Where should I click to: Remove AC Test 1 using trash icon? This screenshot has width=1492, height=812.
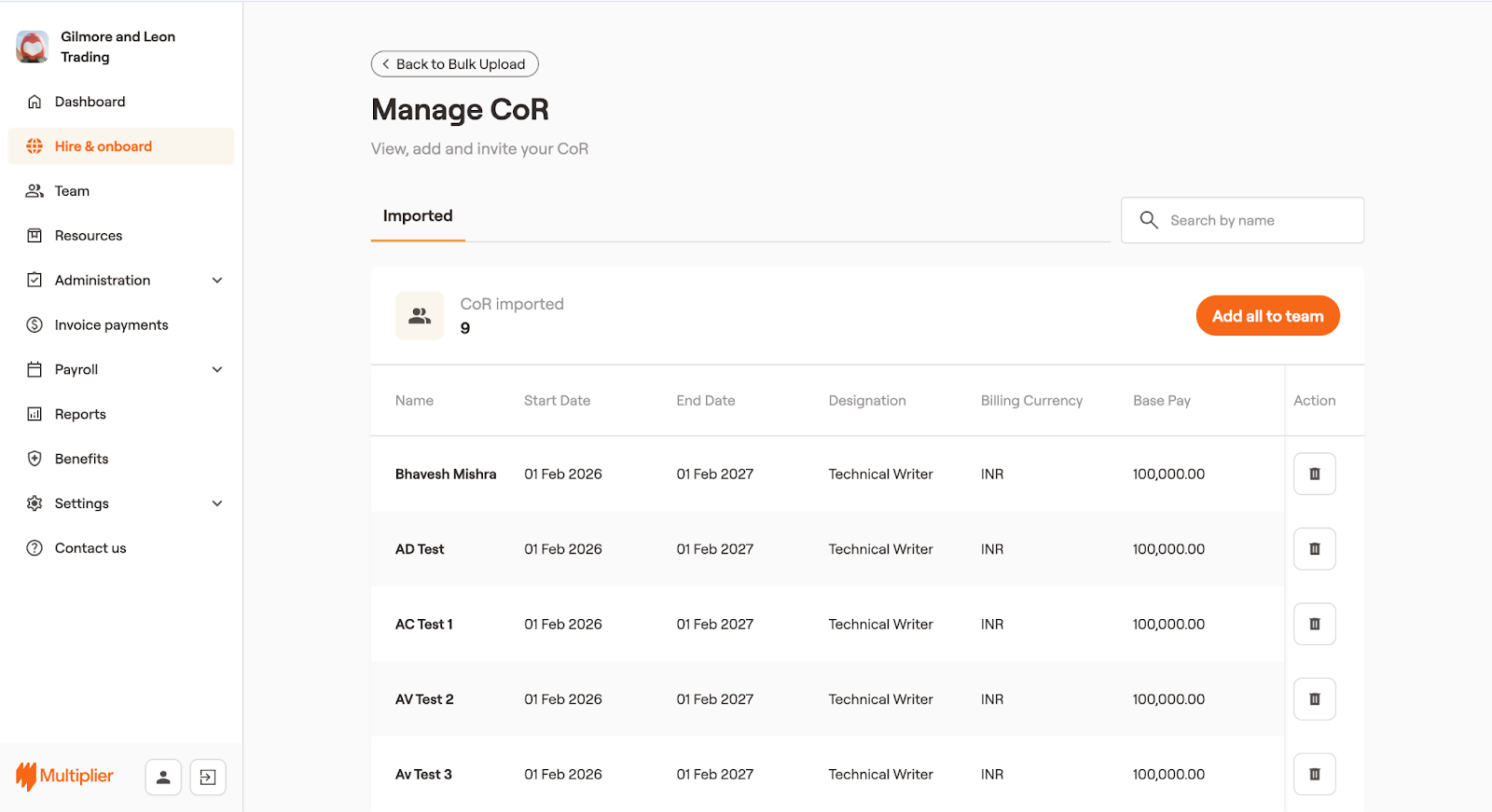(1314, 624)
